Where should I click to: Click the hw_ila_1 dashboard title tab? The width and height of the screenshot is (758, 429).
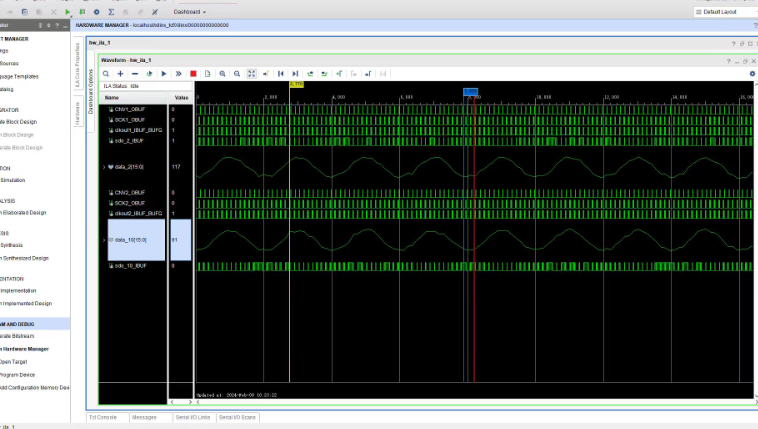tap(100, 43)
